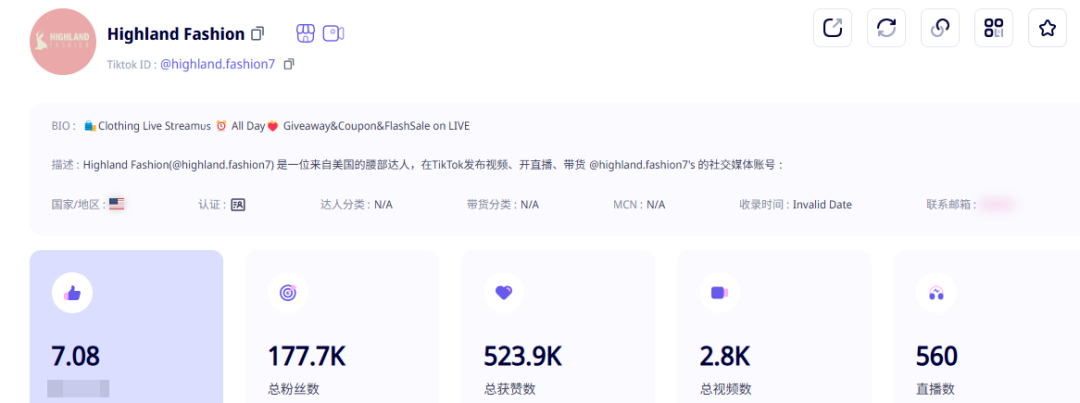The height and width of the screenshot is (403, 1080).
Task: Click the 总粉丝数 target icon
Action: 288,293
